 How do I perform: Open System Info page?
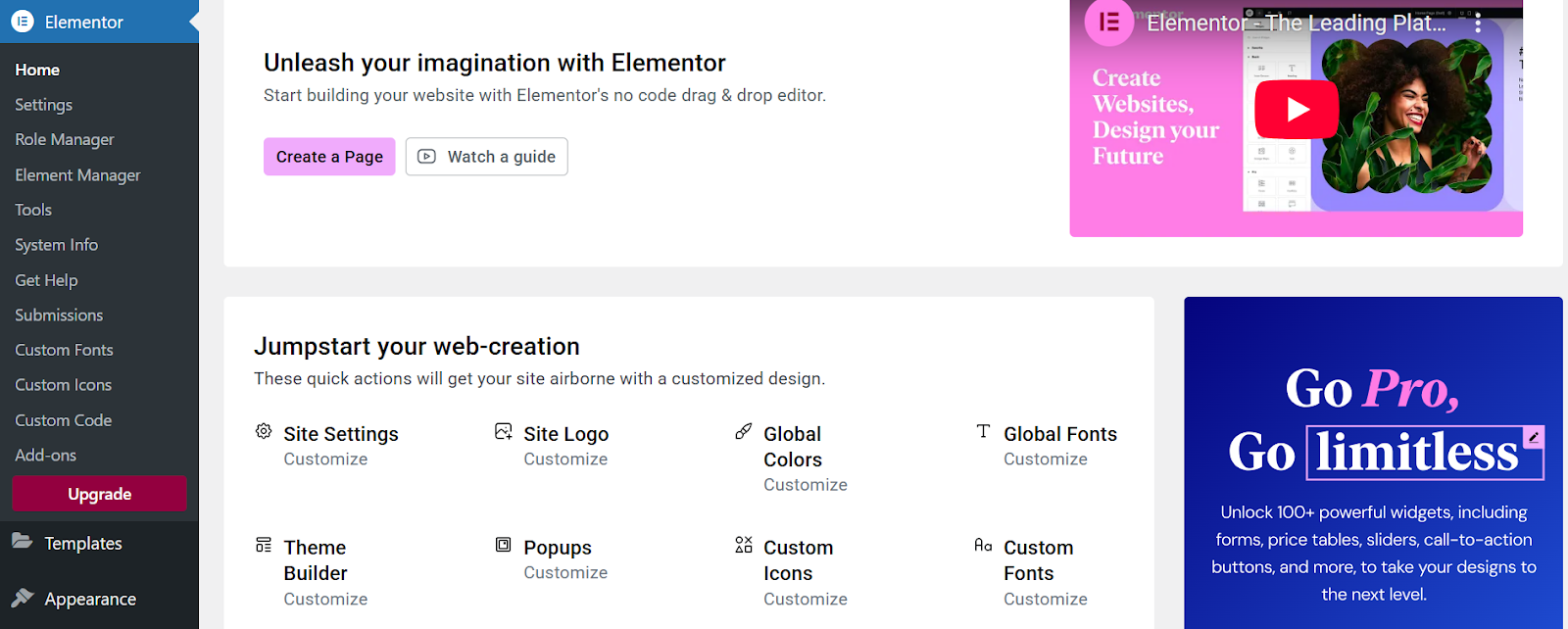[x=56, y=245]
